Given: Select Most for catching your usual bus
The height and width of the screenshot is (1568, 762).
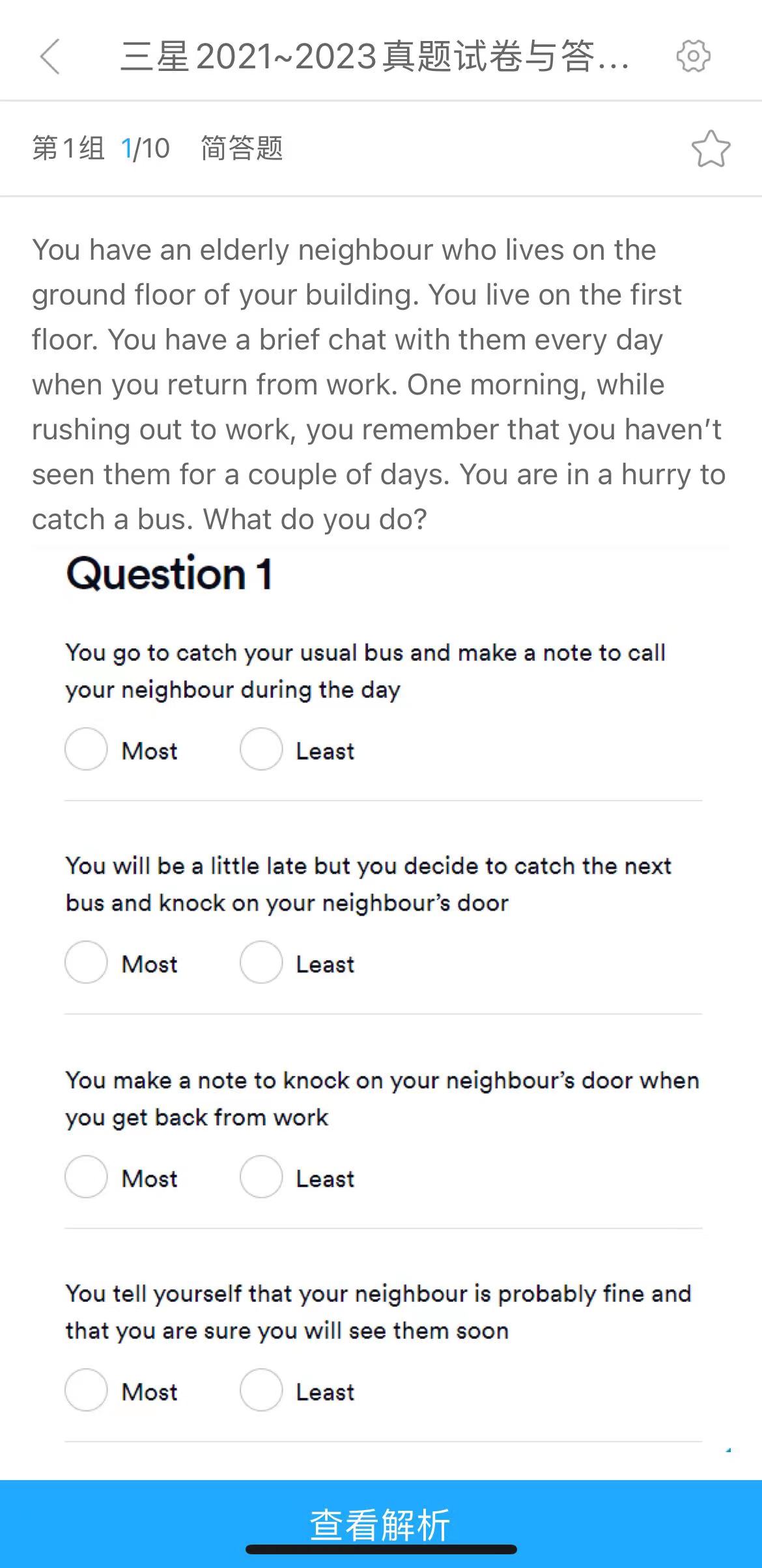Looking at the screenshot, I should pyautogui.click(x=86, y=749).
